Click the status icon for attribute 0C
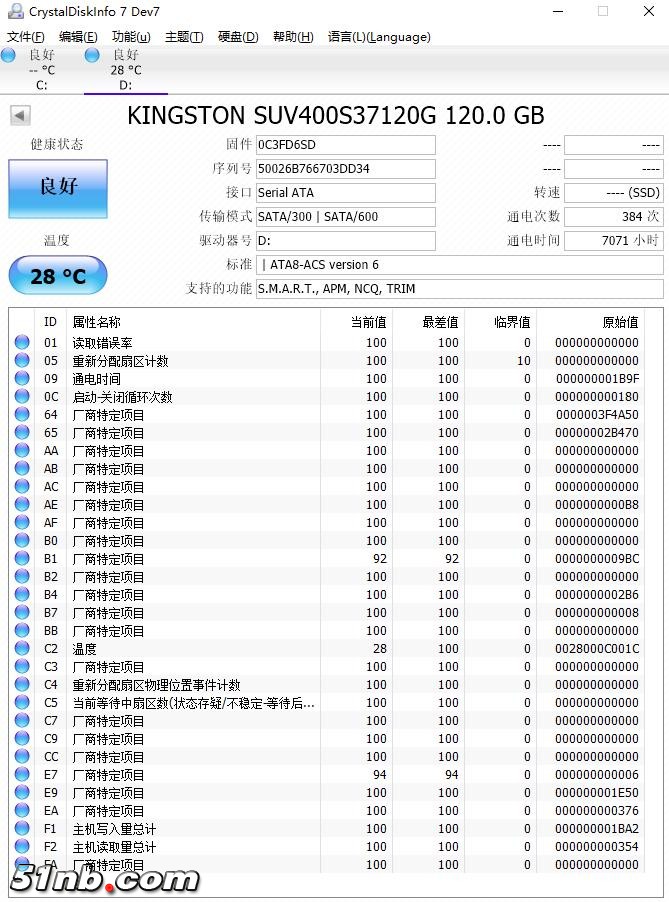 point(22,396)
